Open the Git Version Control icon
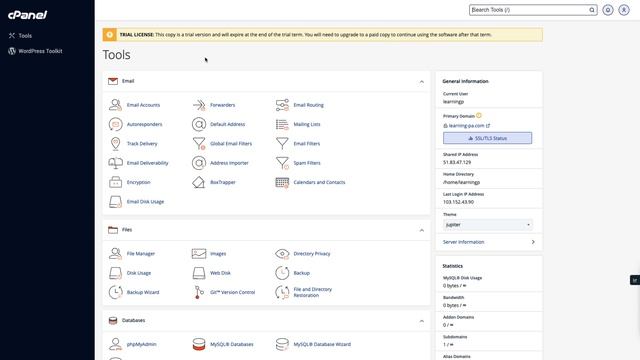The image size is (640, 360). pos(199,292)
